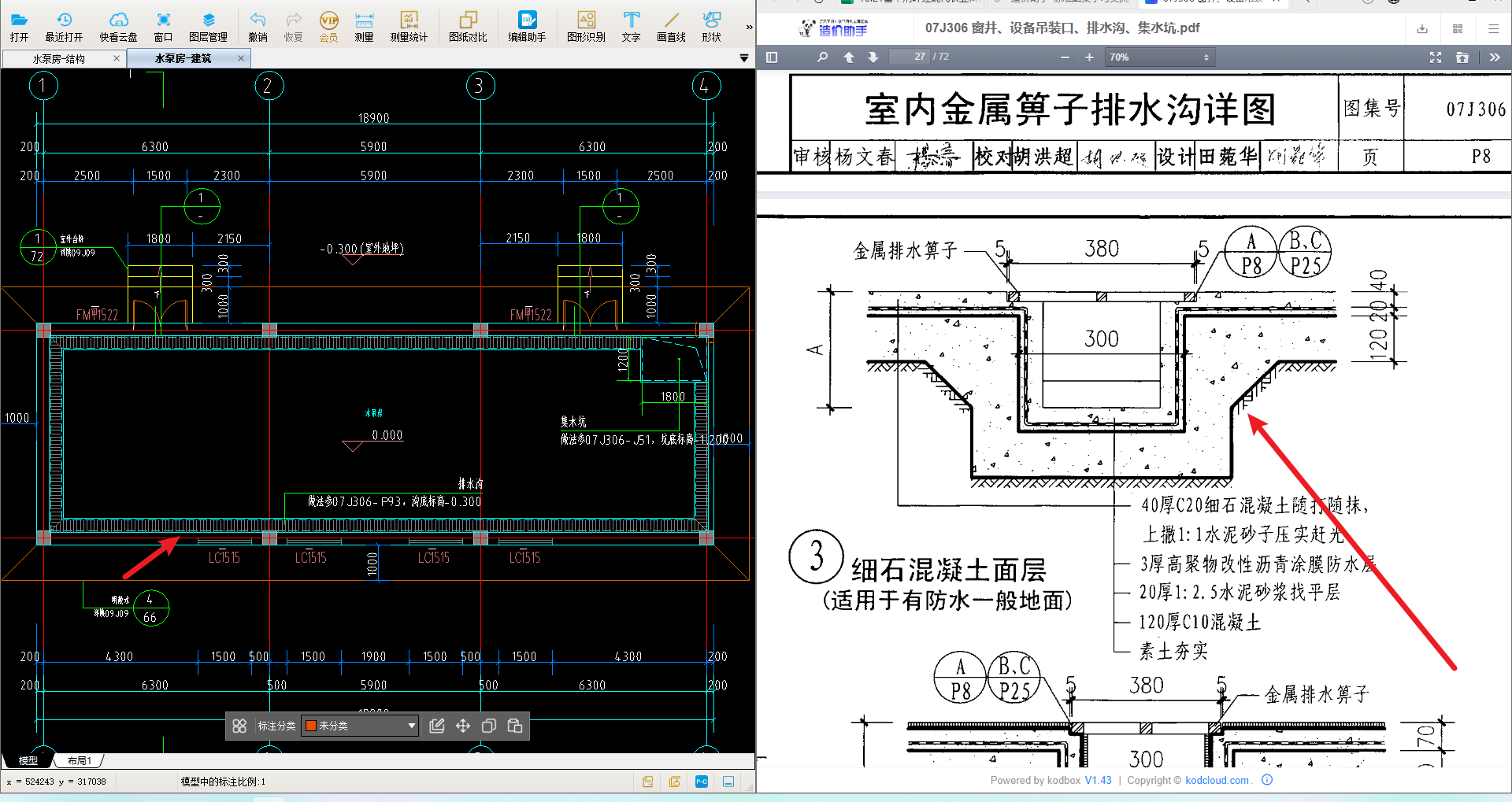Image resolution: width=1512 pixels, height=802 pixels.
Task: Go to the next PDF page
Action: (873, 57)
